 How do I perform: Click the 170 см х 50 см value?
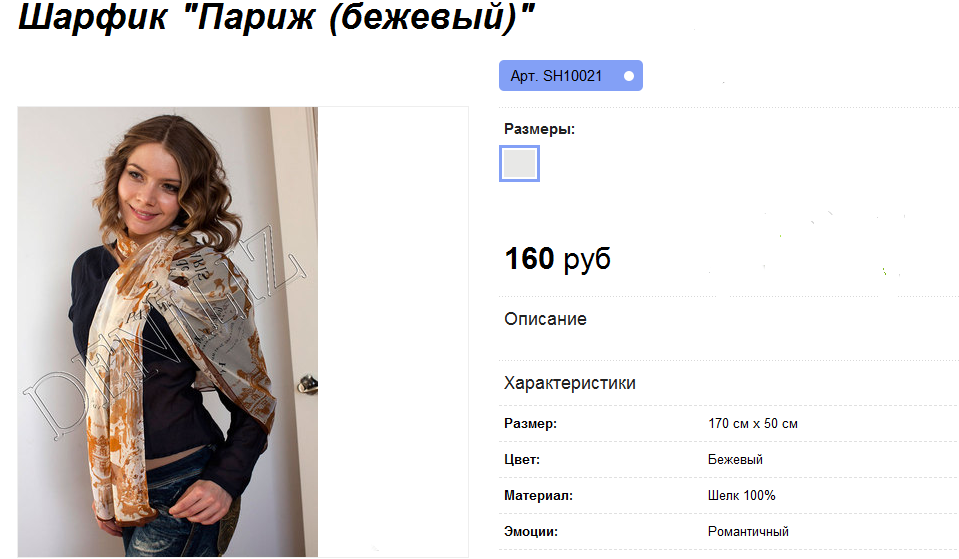pyautogui.click(x=753, y=423)
